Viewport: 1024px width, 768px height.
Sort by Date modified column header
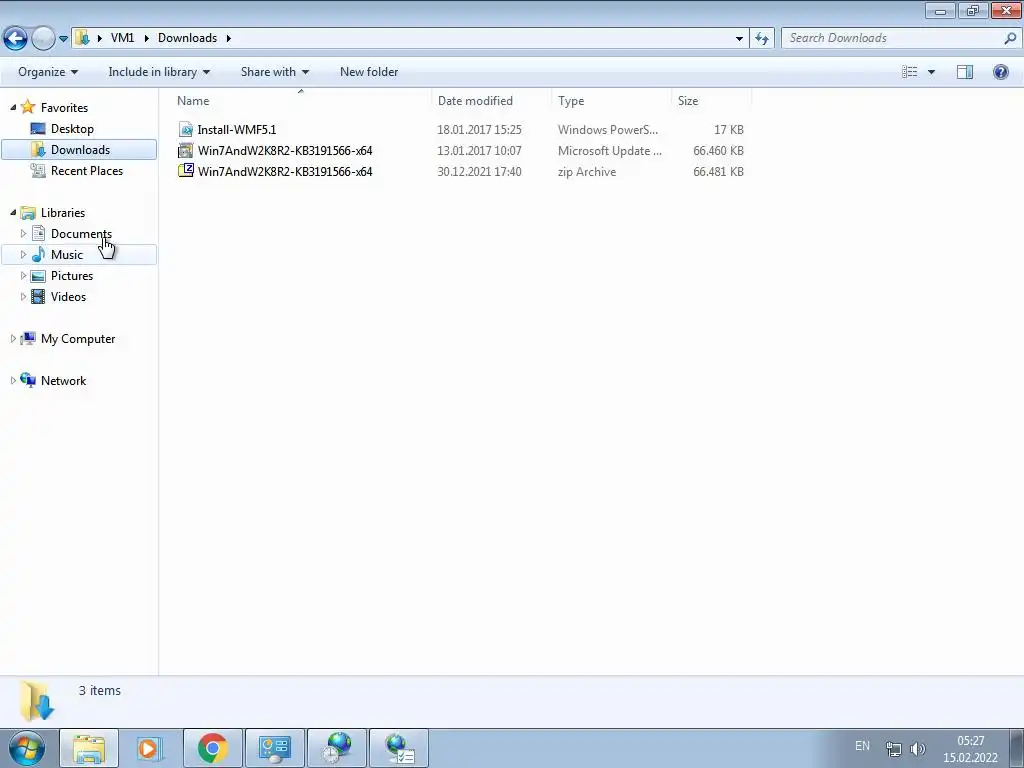pos(475,101)
